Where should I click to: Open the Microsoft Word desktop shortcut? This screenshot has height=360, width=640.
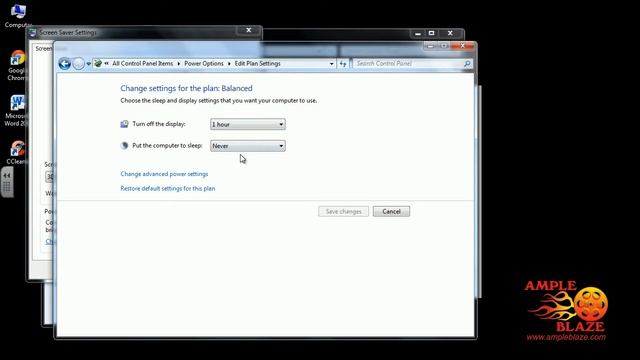pos(16,111)
